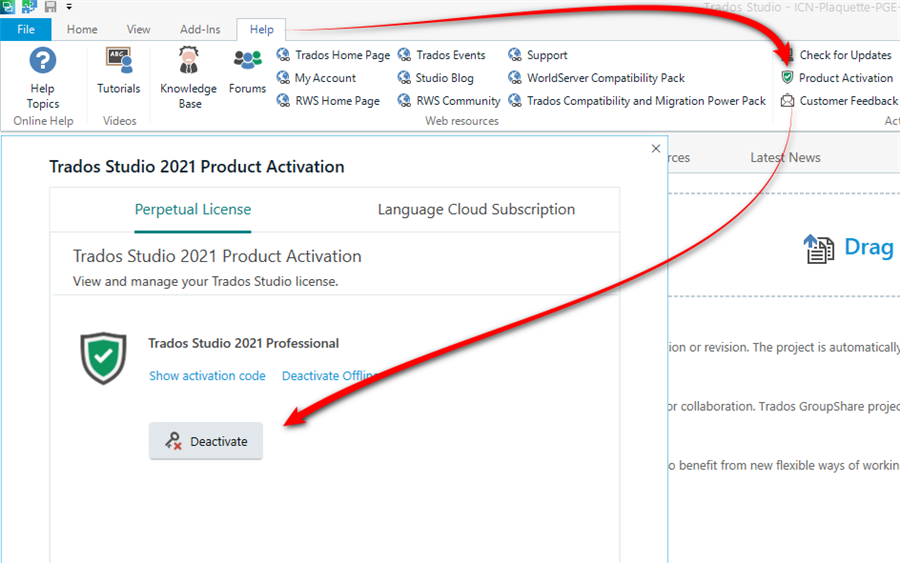Close the Product Activation dialog
The width and height of the screenshot is (900, 563).
tap(656, 149)
